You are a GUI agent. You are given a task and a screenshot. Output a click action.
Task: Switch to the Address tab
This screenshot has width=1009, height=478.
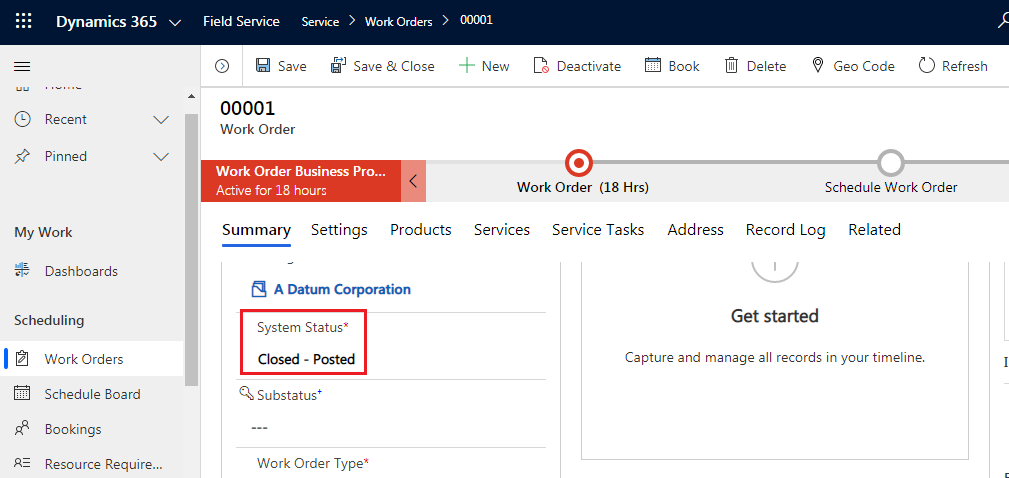[x=696, y=230]
